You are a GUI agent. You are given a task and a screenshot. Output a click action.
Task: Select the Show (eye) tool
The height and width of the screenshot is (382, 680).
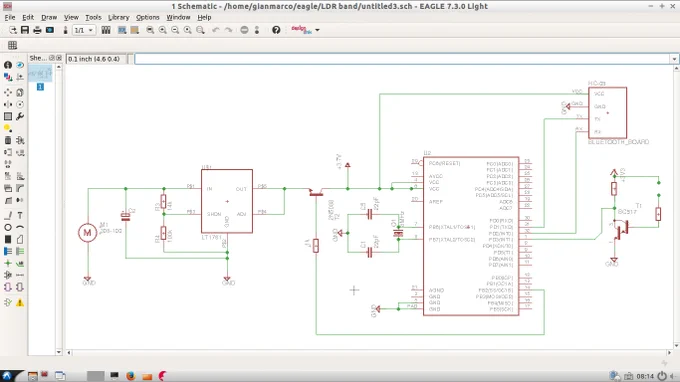coord(20,65)
